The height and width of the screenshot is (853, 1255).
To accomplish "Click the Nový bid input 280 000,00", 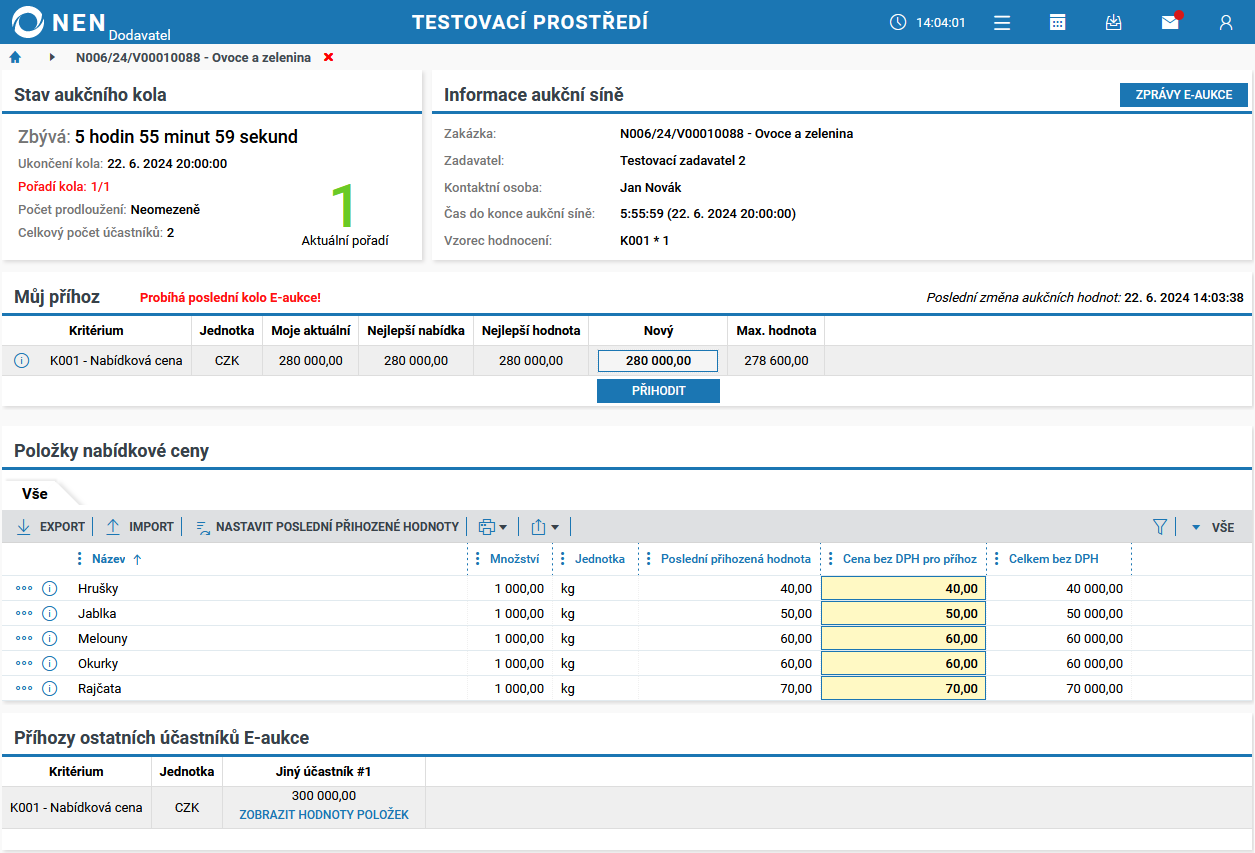I will [x=658, y=361].
